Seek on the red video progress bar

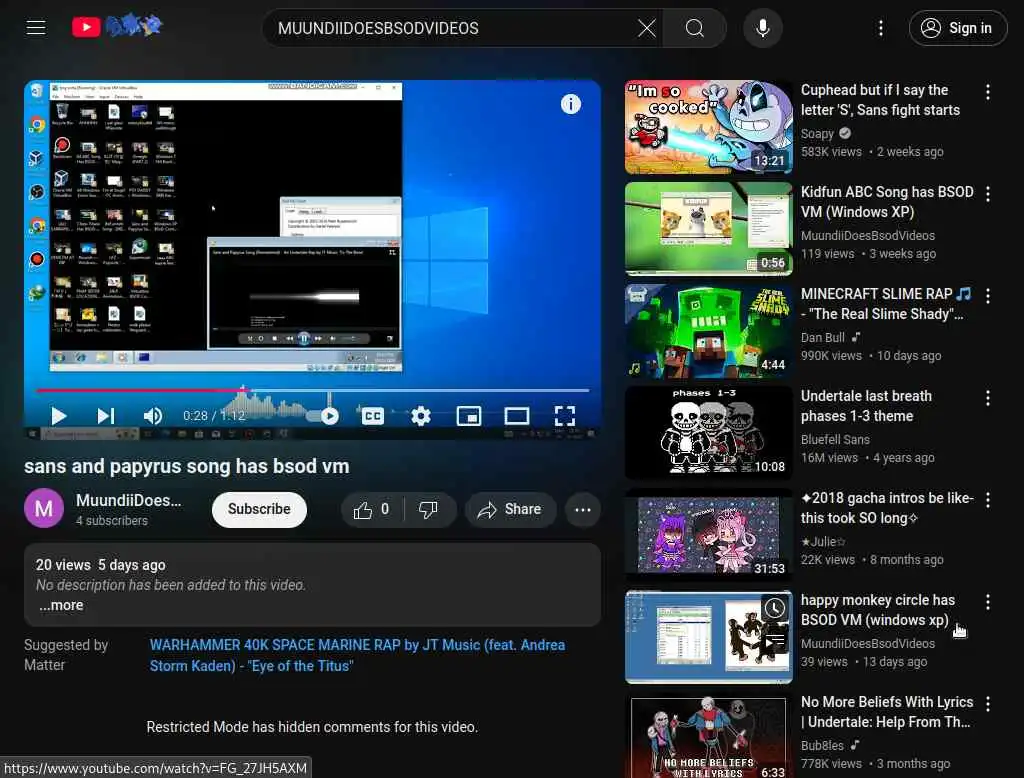pos(313,390)
